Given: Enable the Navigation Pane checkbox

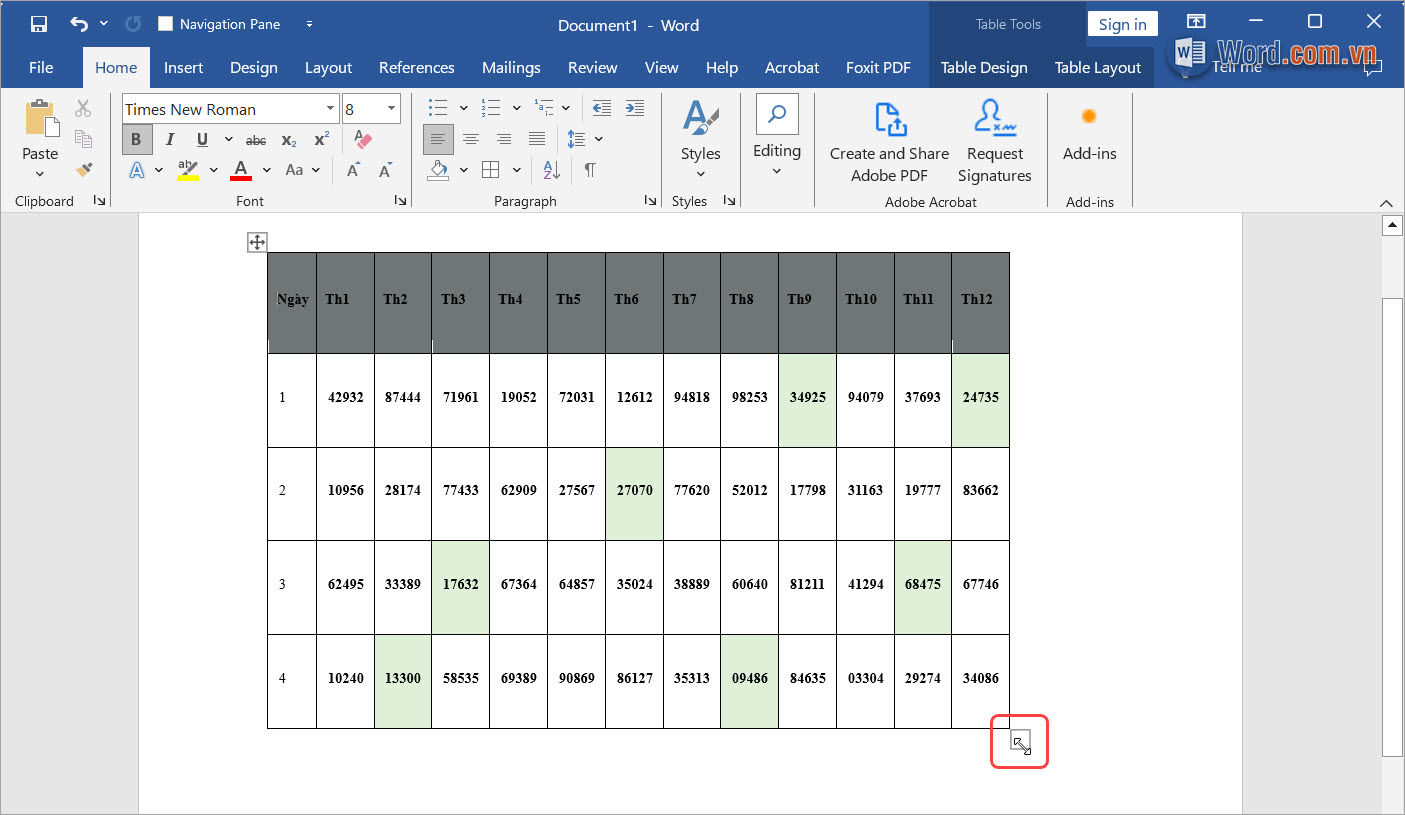Looking at the screenshot, I should (x=166, y=24).
